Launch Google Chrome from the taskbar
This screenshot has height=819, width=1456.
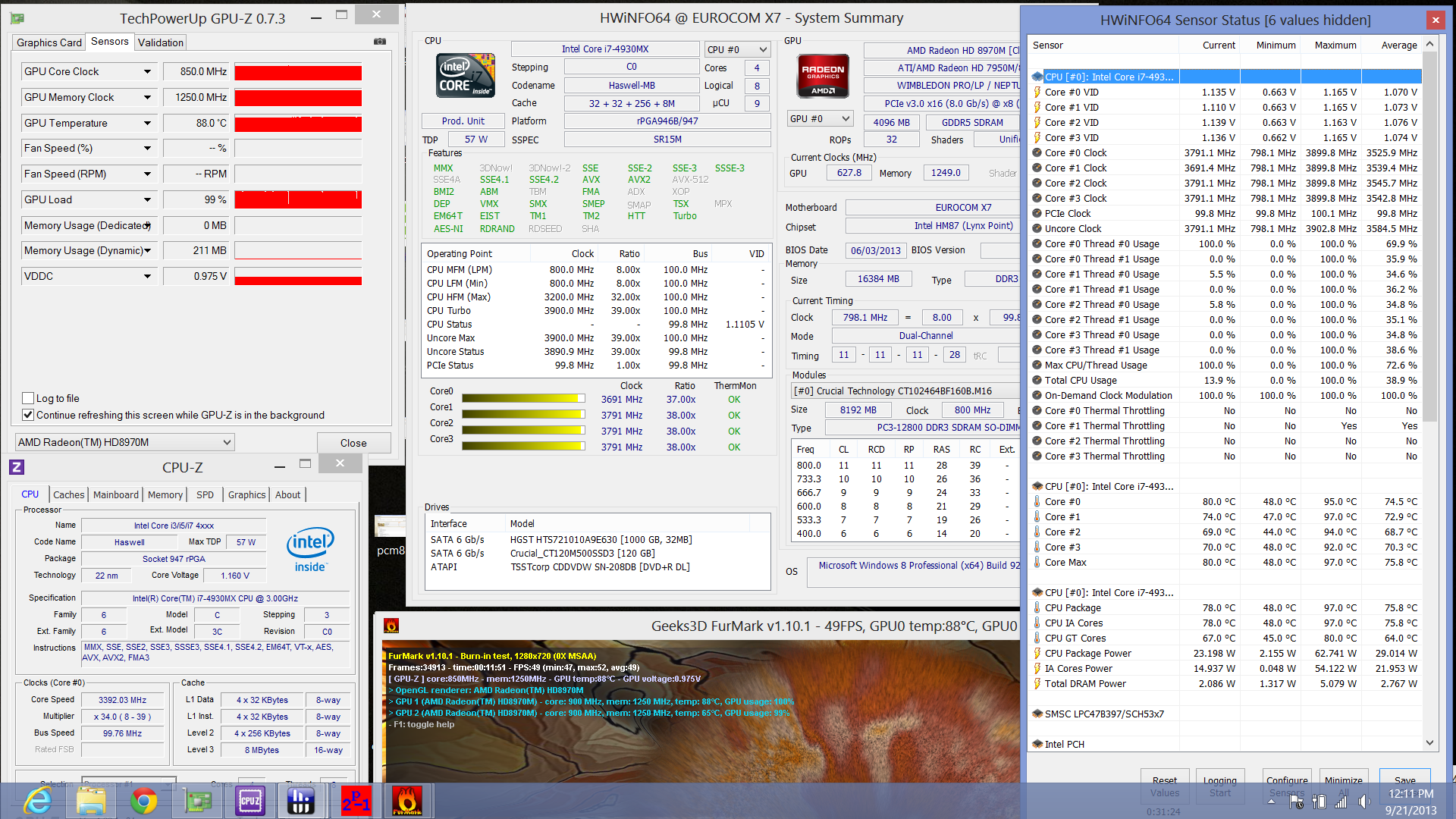point(144,801)
